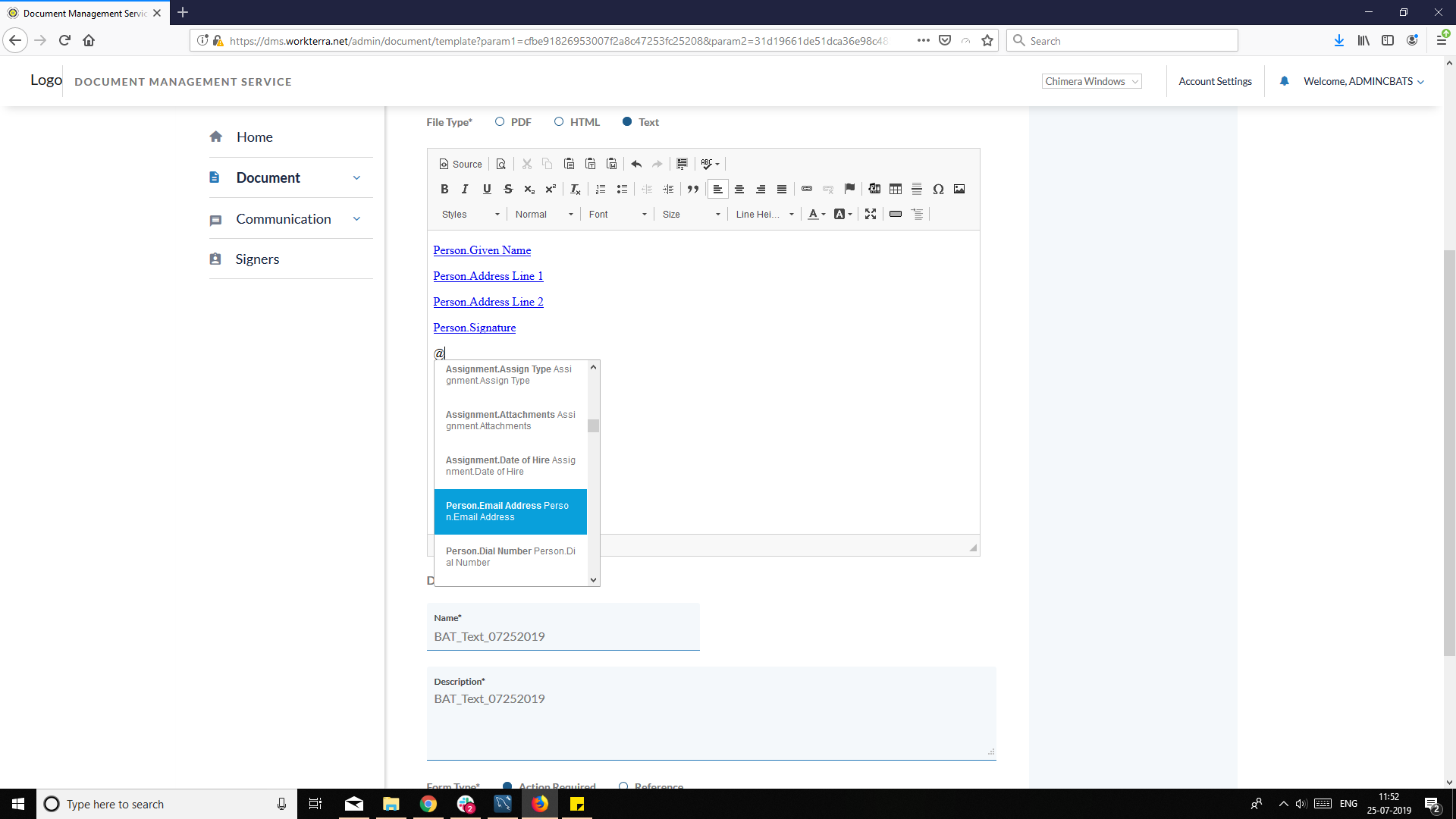Open the Signers section
1456x819 pixels.
click(259, 259)
